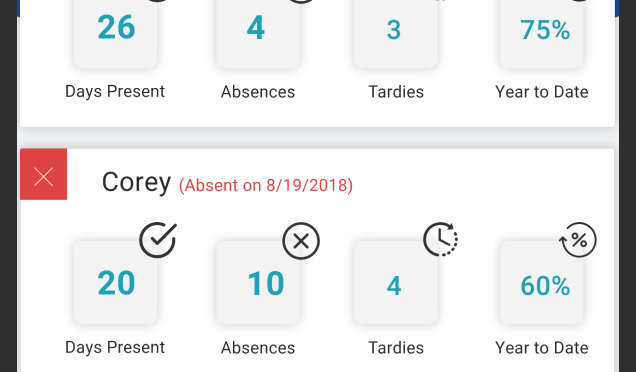Viewport: 636px width, 372px height.
Task: Click Corey's Absences label
Action: tap(258, 348)
